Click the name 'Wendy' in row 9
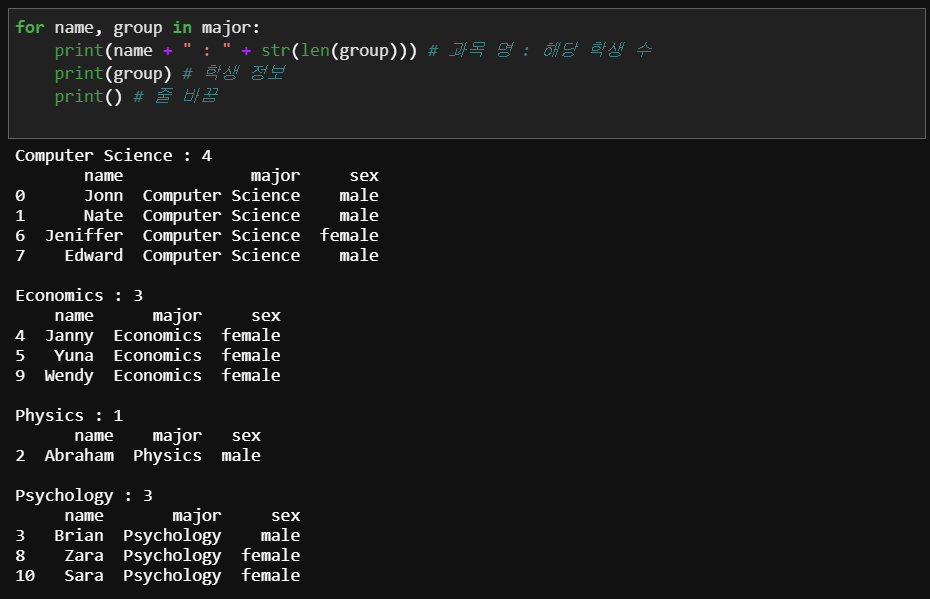 (69, 376)
